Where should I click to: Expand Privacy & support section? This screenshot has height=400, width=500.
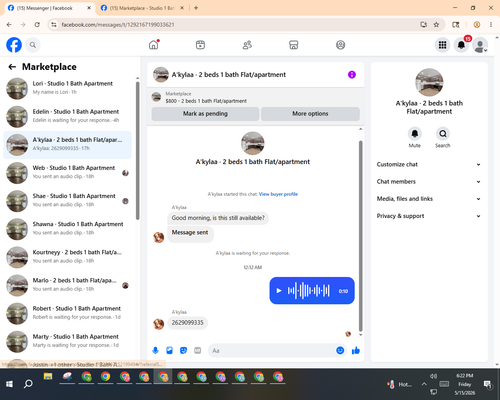(429, 216)
